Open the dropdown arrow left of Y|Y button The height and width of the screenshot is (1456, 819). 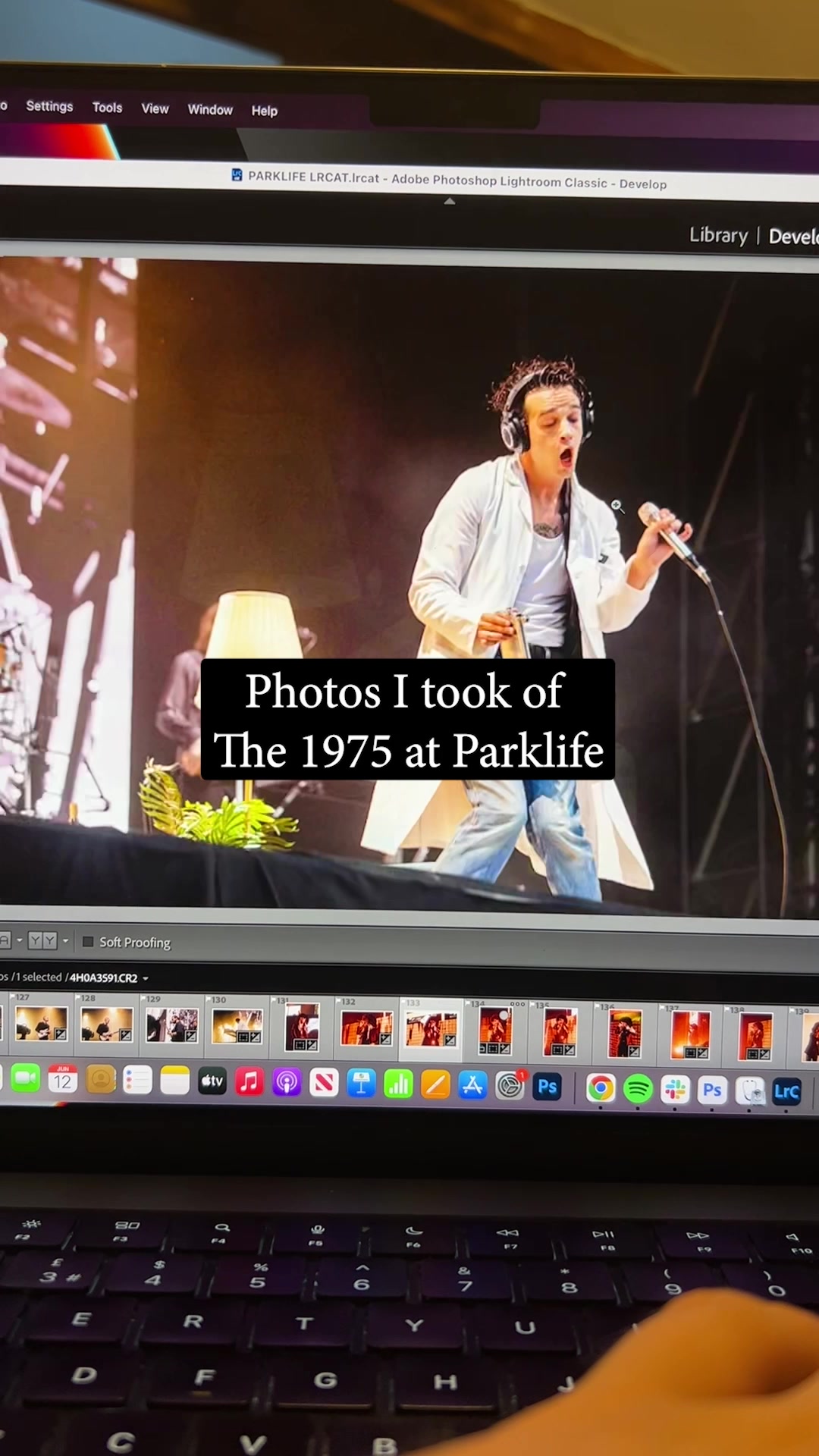point(20,940)
